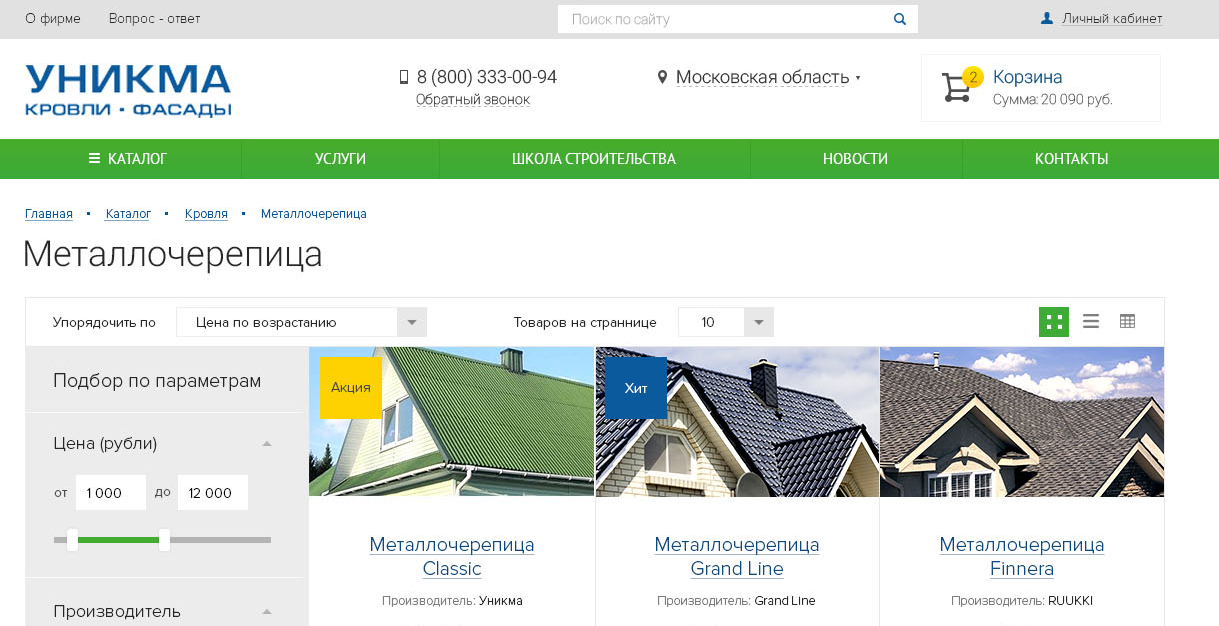Click the Обратный звонок link
This screenshot has height=626, width=1219.
coord(473,99)
